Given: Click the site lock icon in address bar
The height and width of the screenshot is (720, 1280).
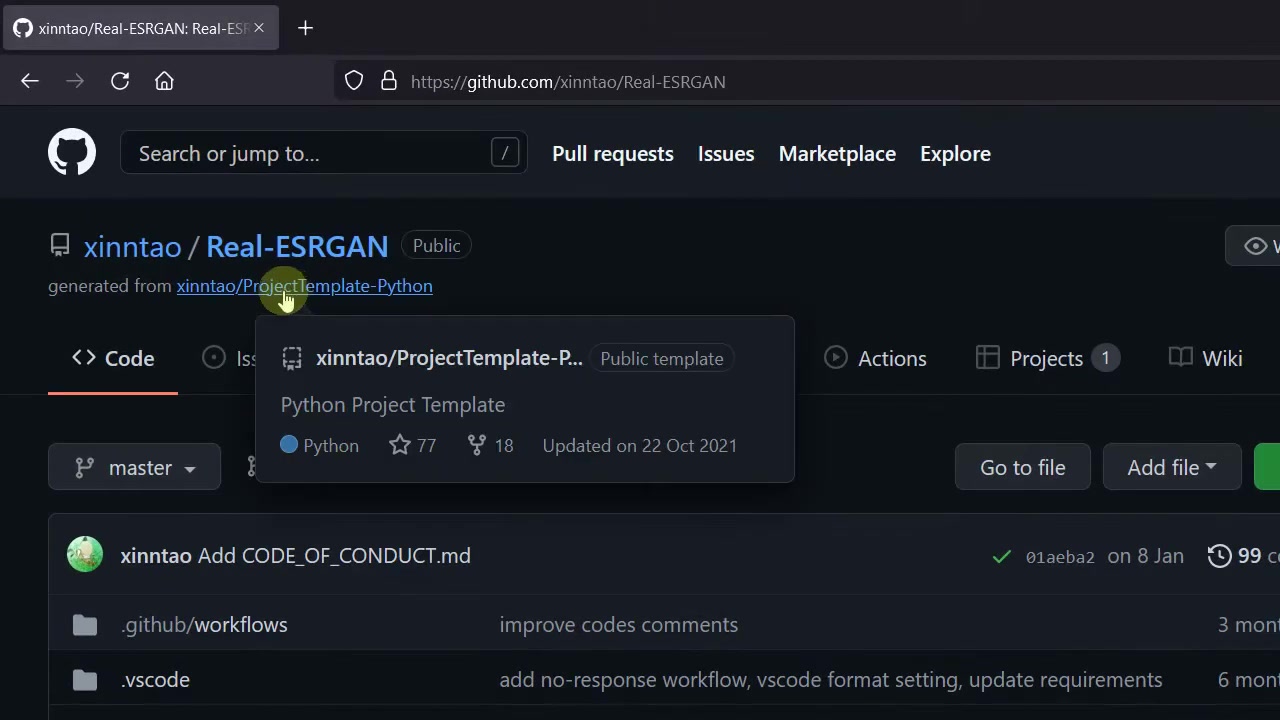Looking at the screenshot, I should tap(389, 81).
